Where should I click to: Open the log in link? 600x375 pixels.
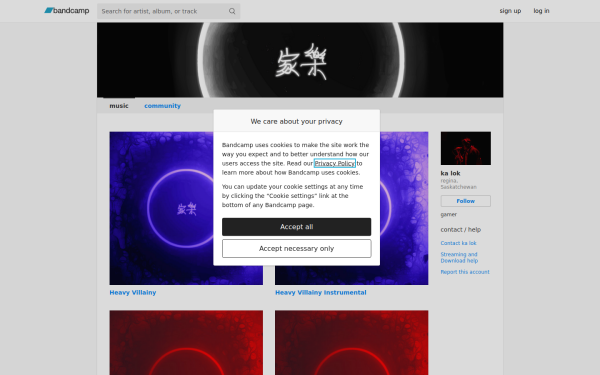541,11
